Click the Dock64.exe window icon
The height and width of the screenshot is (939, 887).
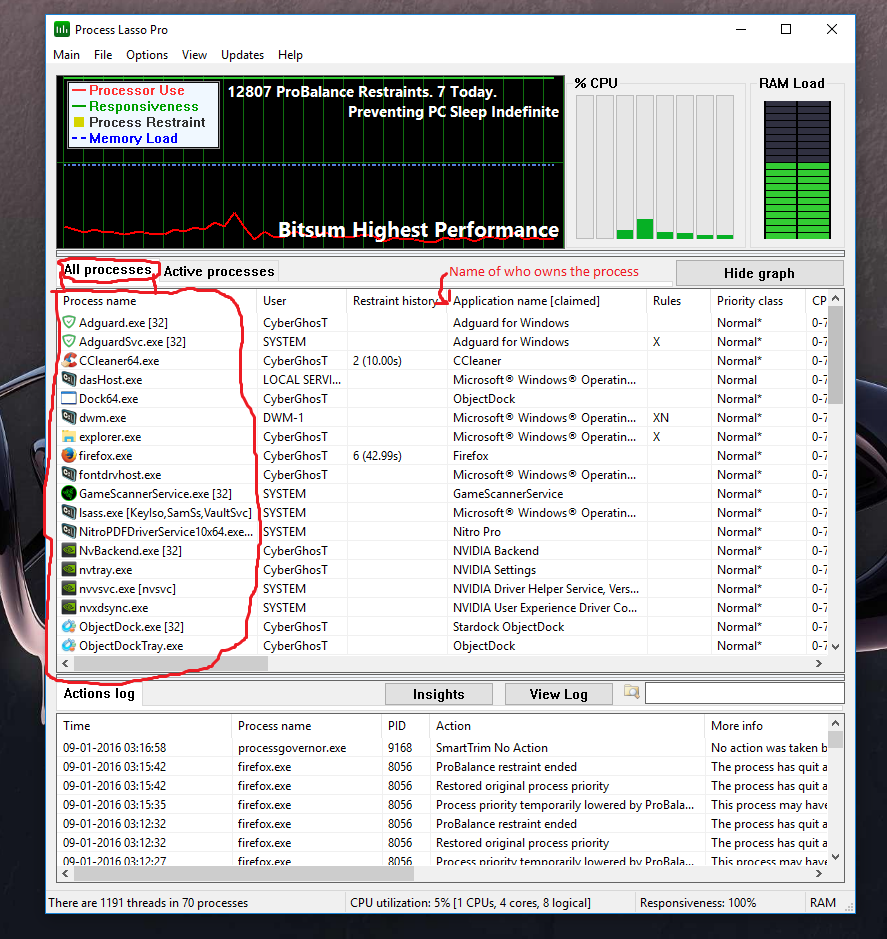69,398
